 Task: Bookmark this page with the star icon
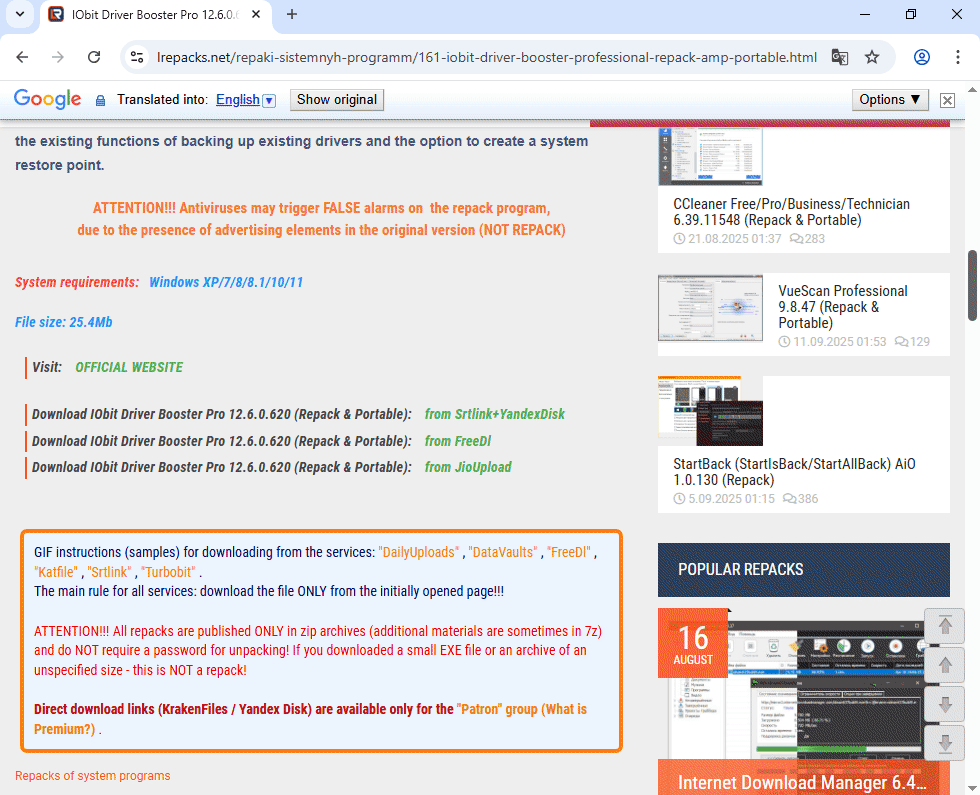[x=872, y=58]
